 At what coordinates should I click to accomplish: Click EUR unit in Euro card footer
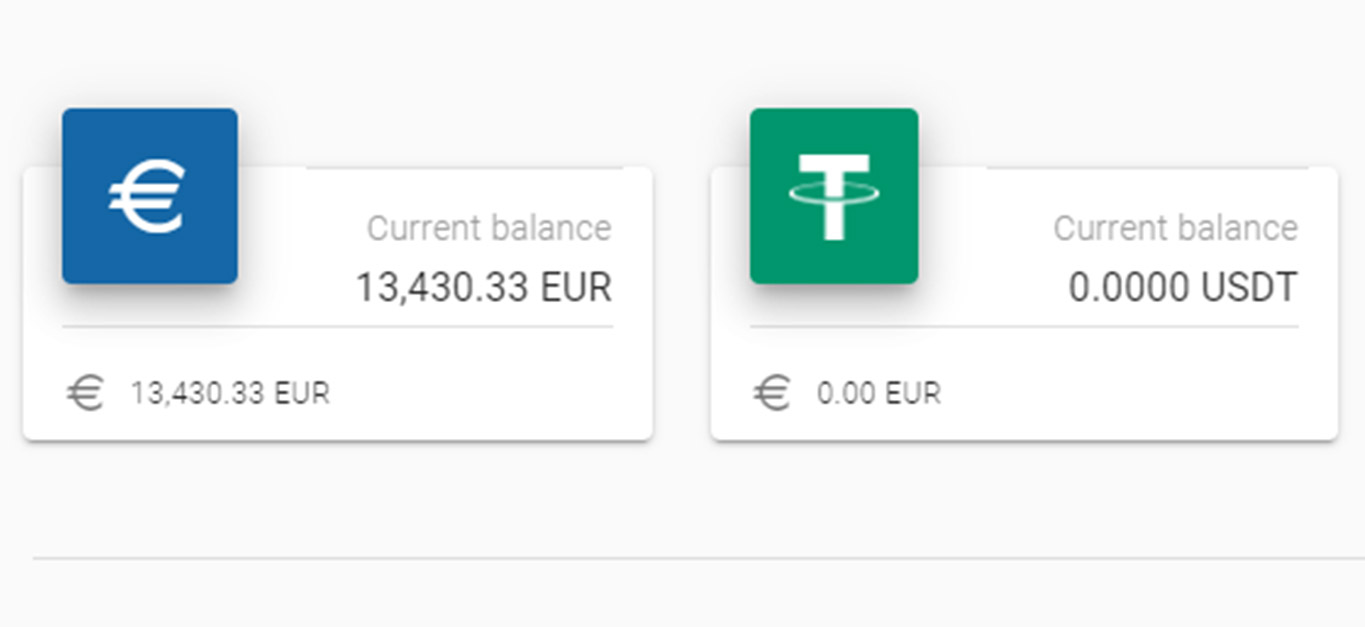point(301,393)
